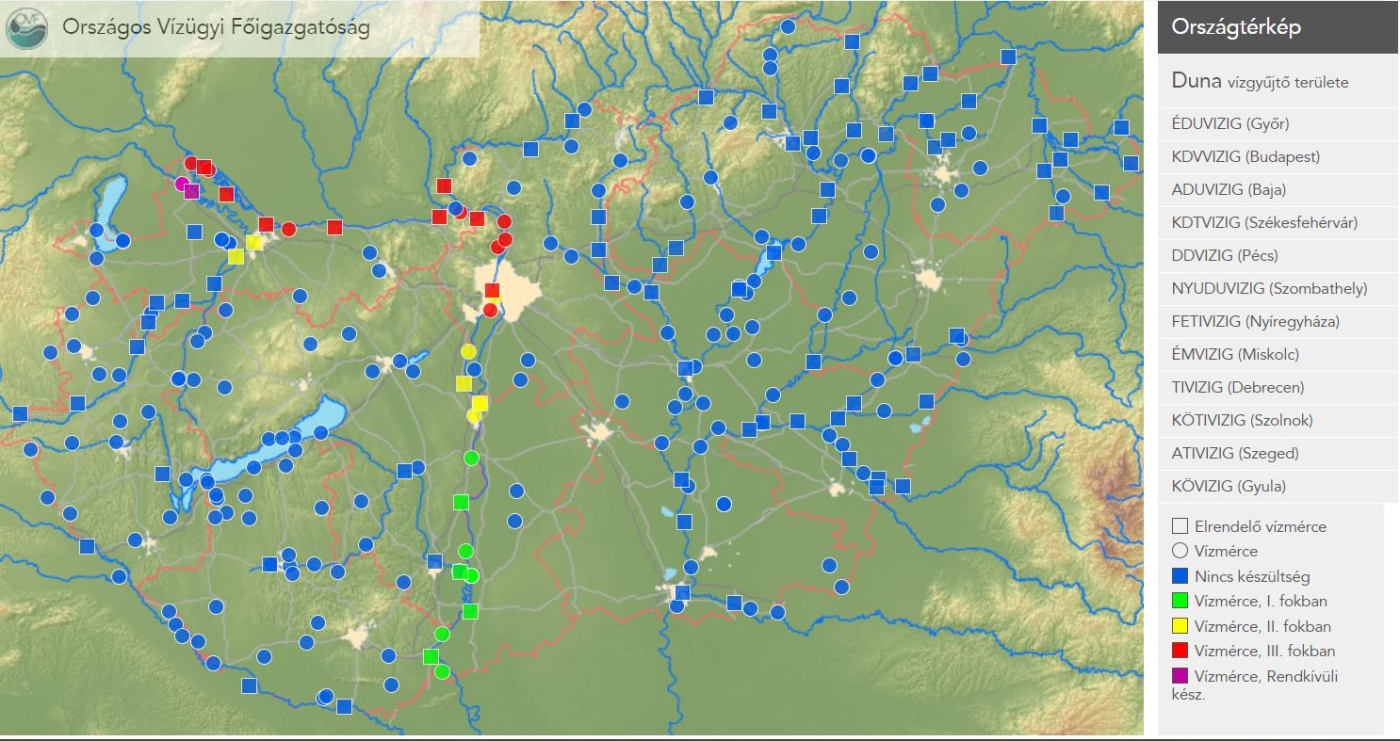Select TIVIZIG (Debrecen) in the region list
The width and height of the screenshot is (1400, 741).
pos(1236,388)
